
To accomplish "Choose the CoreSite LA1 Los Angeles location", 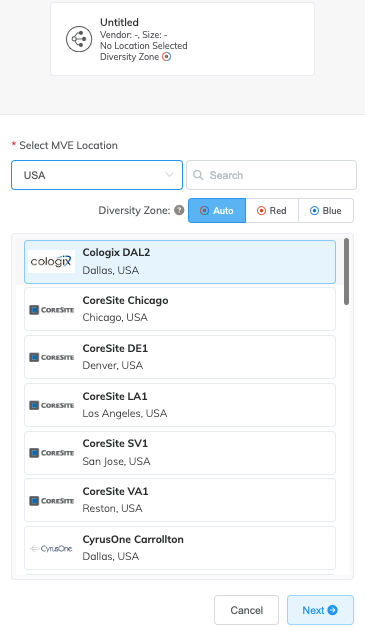I will pos(180,405).
